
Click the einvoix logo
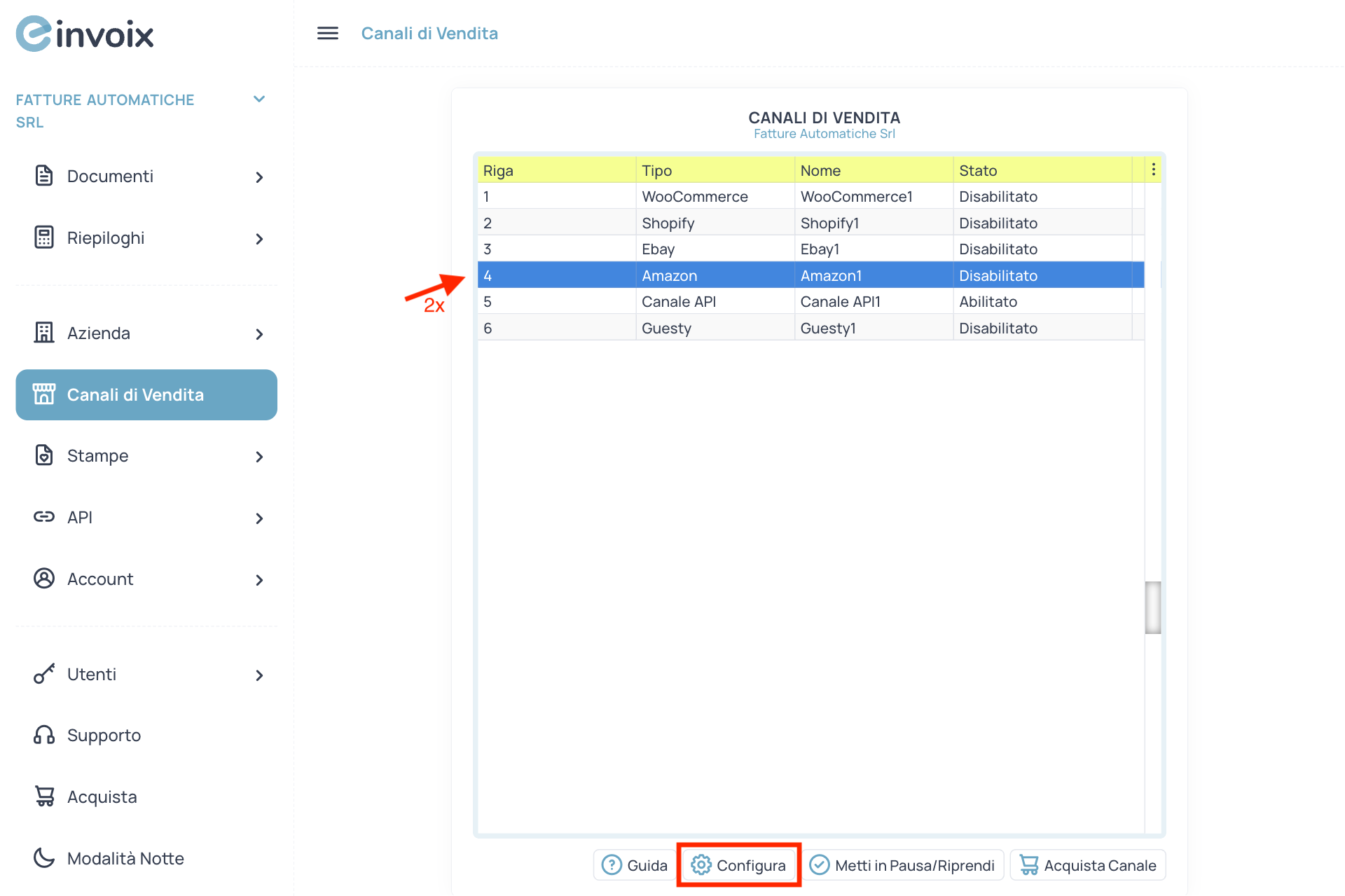(x=84, y=33)
